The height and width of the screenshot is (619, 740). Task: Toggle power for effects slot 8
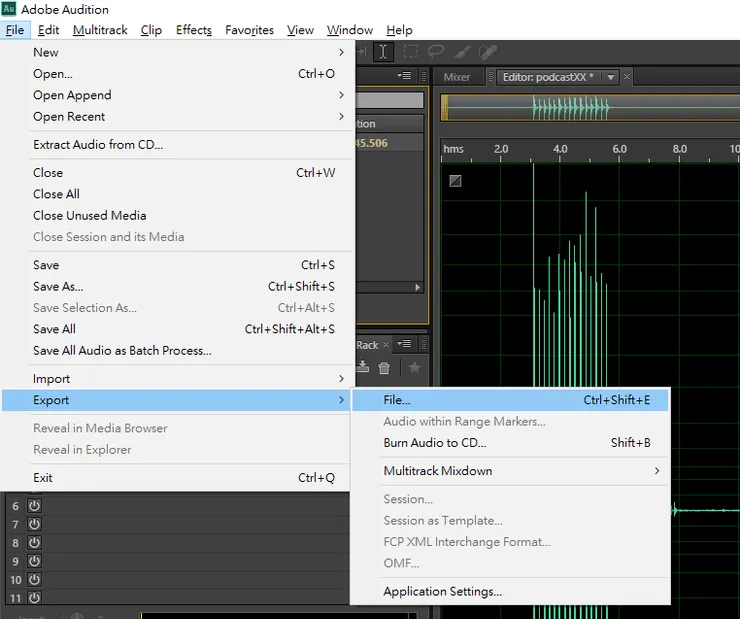coord(34,543)
